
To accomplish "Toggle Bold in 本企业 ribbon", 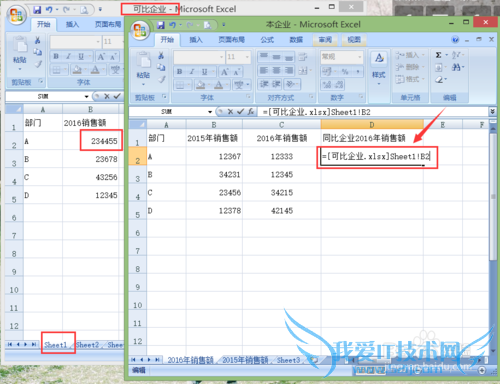I will coord(180,71).
